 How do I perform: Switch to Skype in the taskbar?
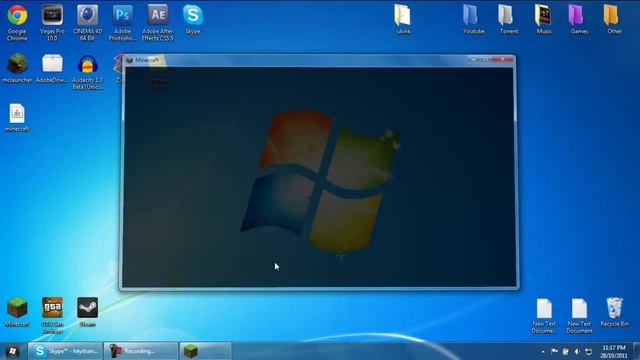(x=65, y=351)
